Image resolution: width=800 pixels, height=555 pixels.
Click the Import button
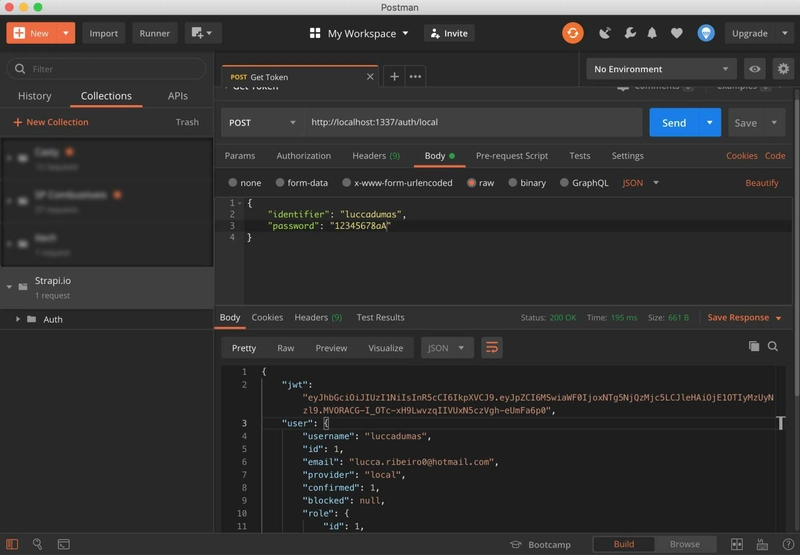click(x=104, y=33)
